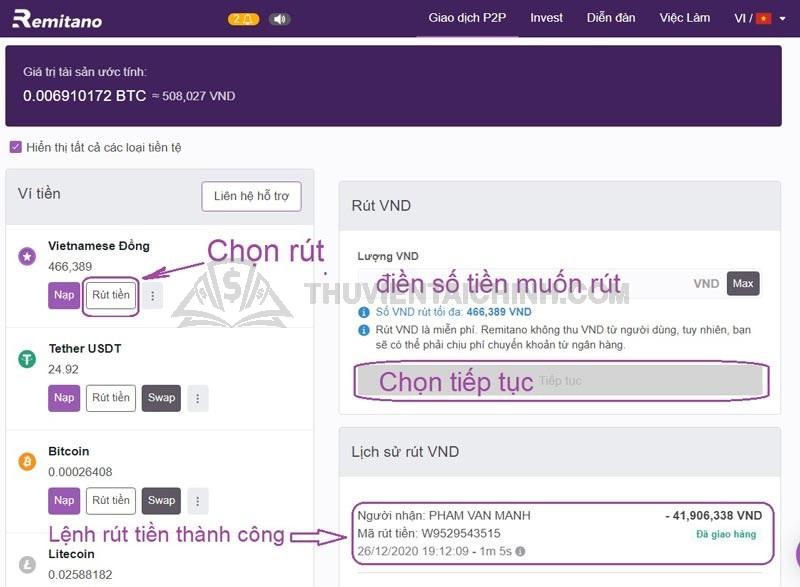Click Swap for Bitcoin
The height and width of the screenshot is (587, 800).
(161, 501)
